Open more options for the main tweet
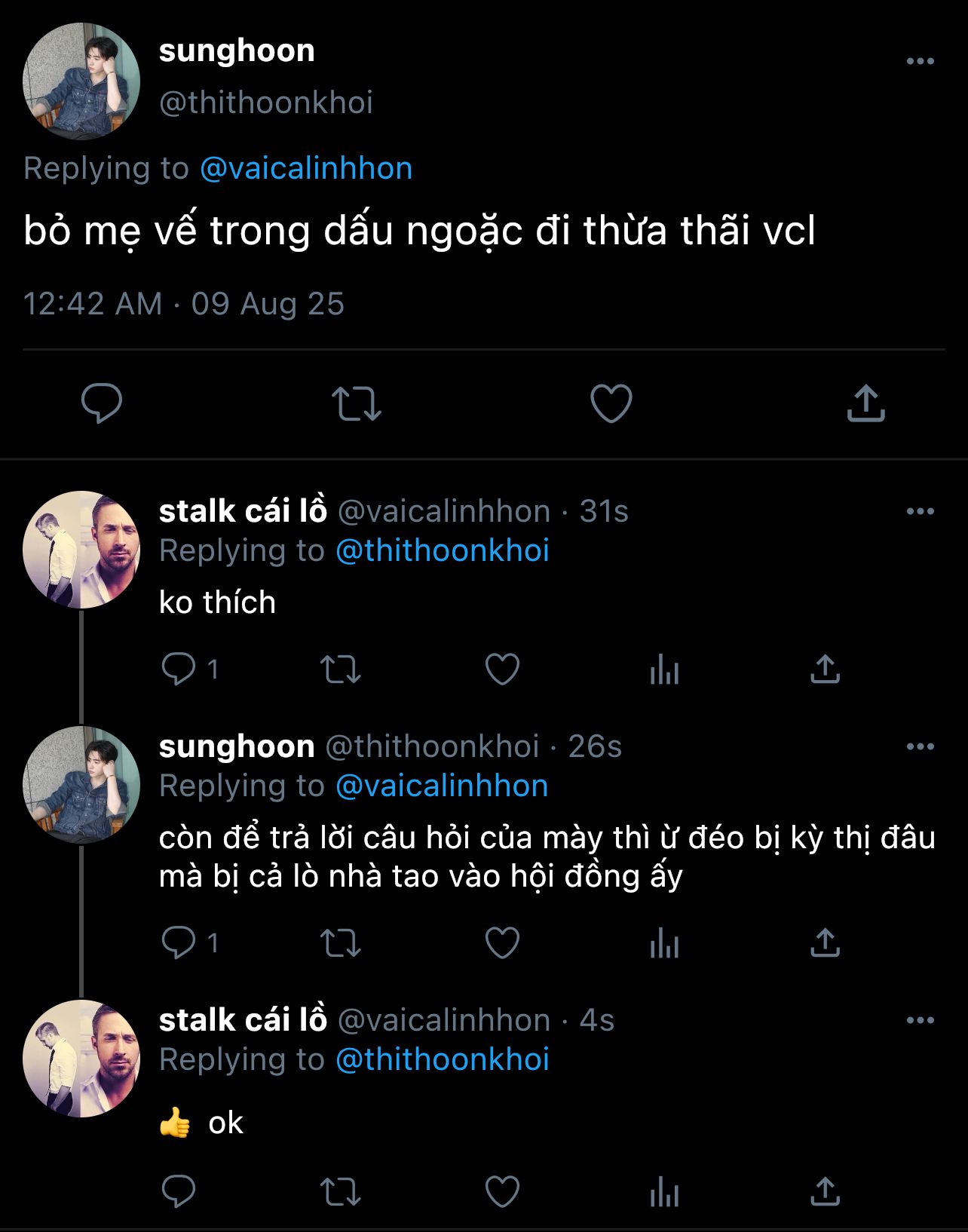 [920, 62]
